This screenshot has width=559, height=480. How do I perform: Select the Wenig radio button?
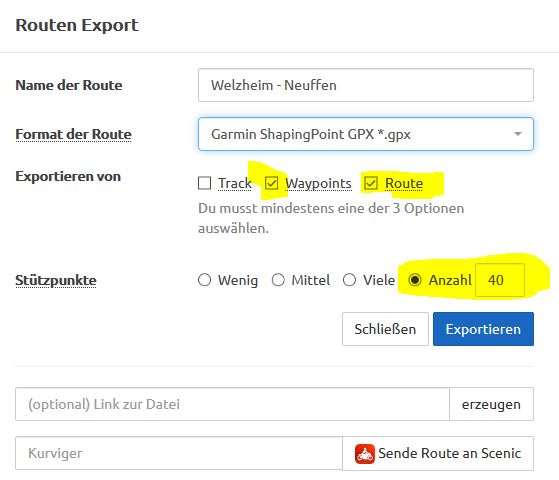(204, 280)
